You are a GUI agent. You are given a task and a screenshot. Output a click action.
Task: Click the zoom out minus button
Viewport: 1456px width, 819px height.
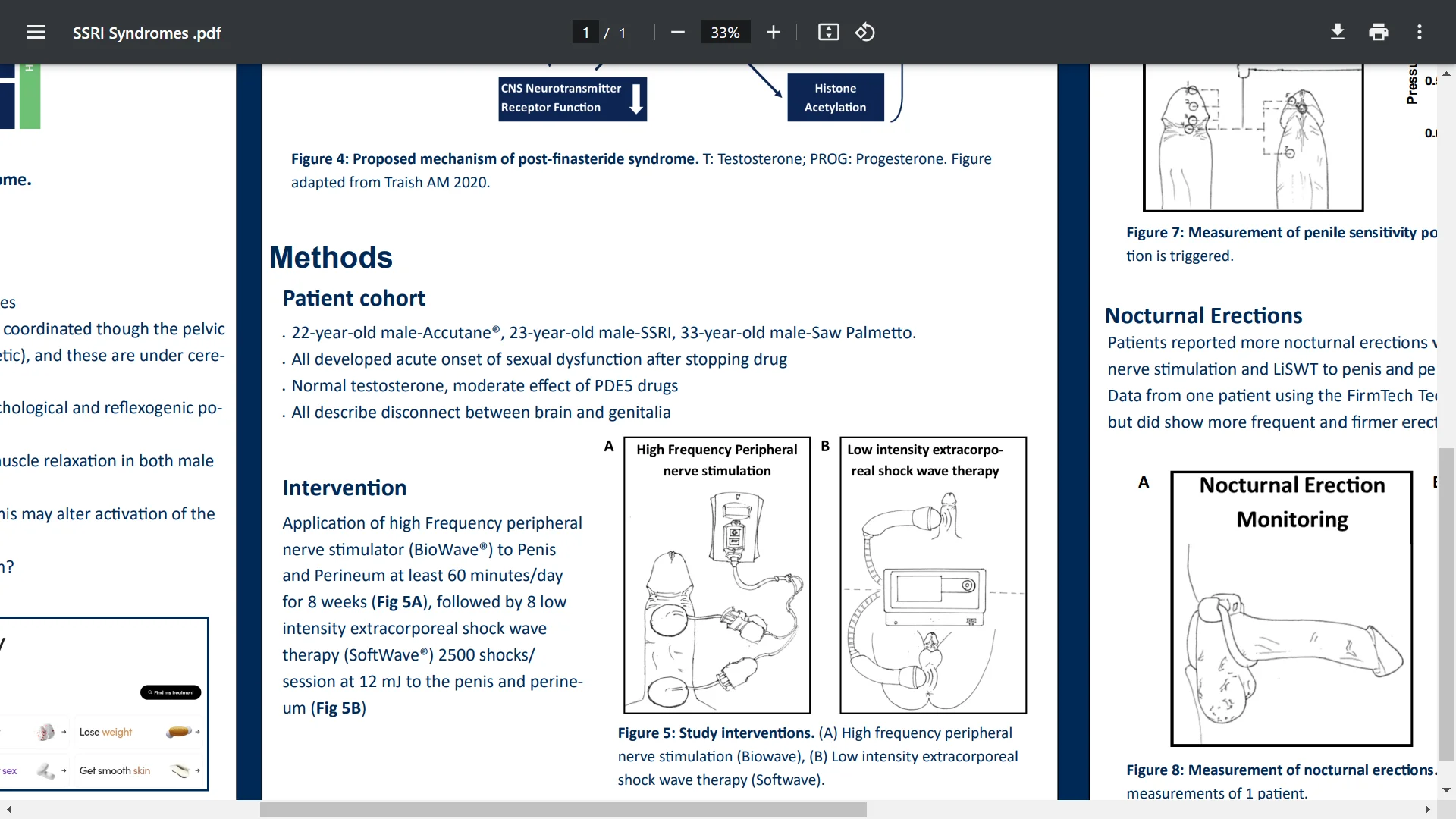[678, 32]
